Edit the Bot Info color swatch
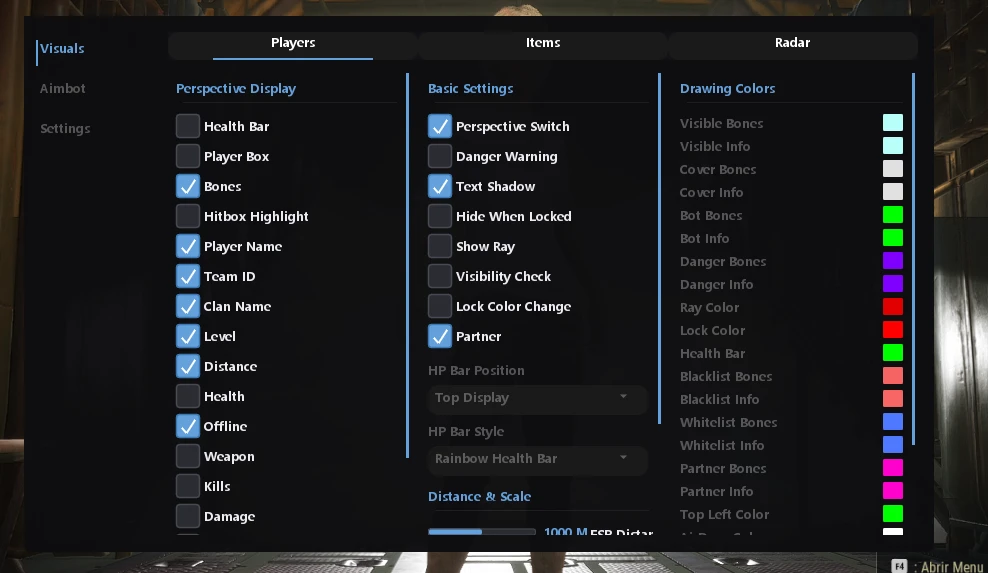Image resolution: width=988 pixels, height=573 pixels. 893,238
